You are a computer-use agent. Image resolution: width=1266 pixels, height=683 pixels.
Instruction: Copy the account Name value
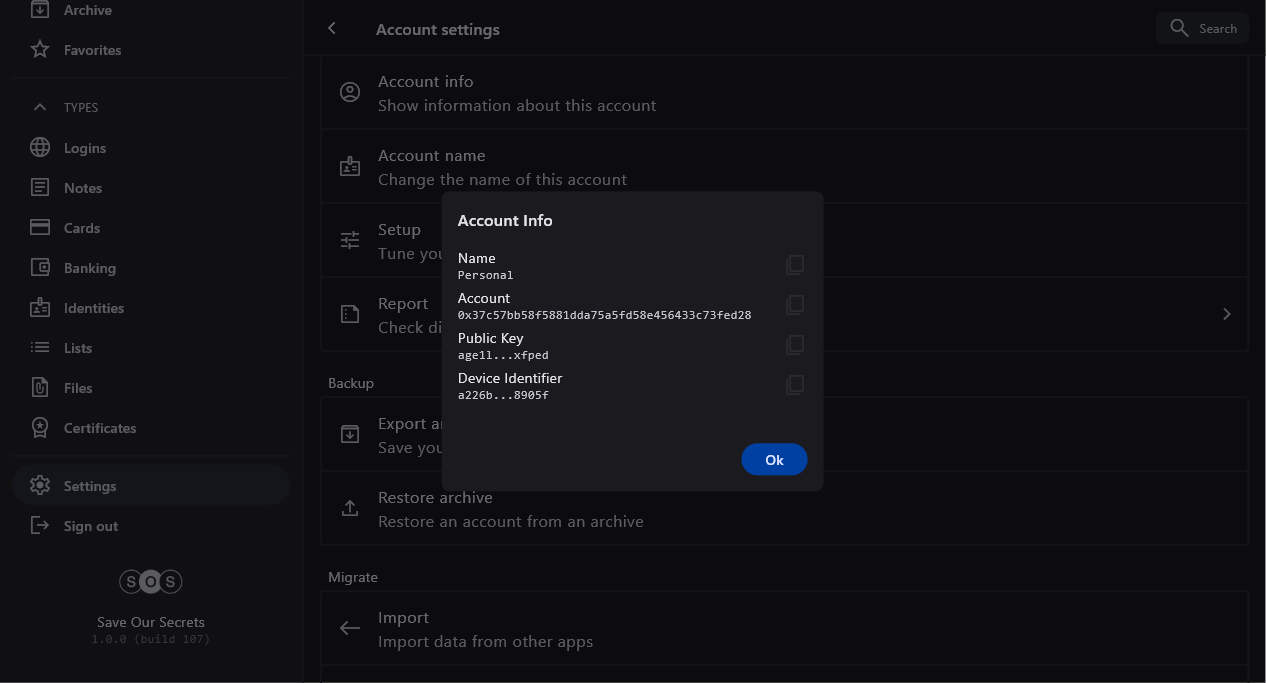[795, 265]
